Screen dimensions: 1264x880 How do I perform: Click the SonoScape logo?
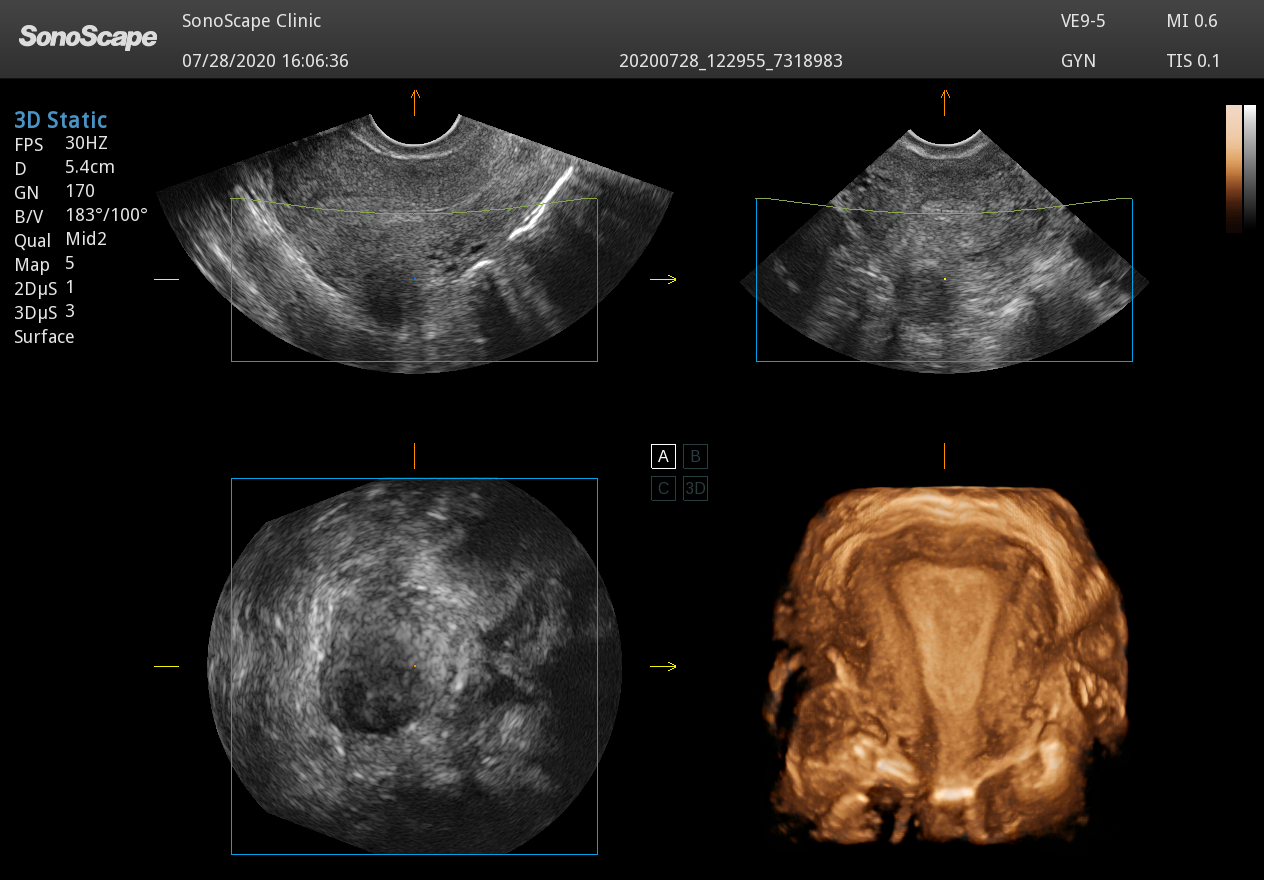point(88,37)
